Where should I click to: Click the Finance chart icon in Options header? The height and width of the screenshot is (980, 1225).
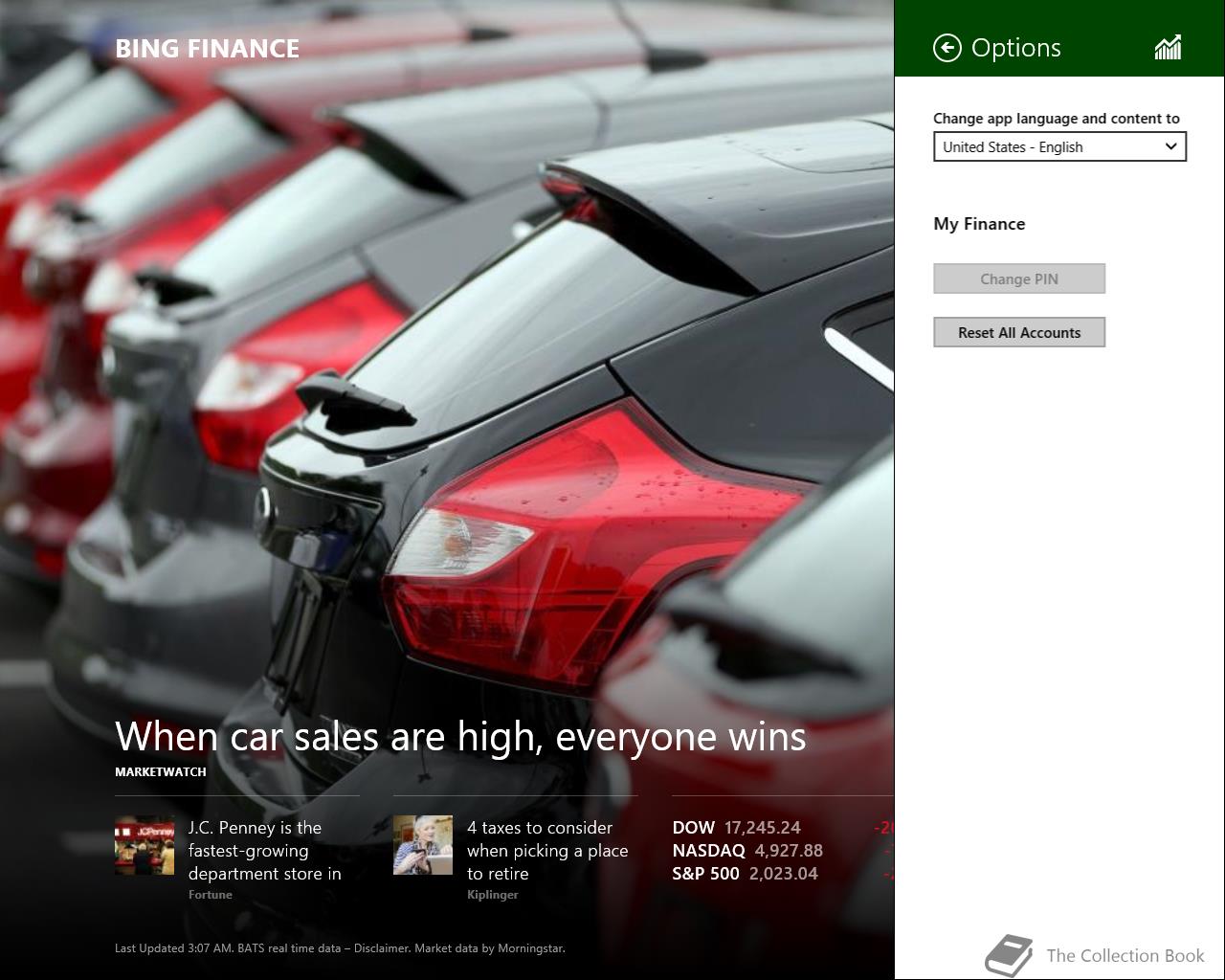click(1169, 48)
